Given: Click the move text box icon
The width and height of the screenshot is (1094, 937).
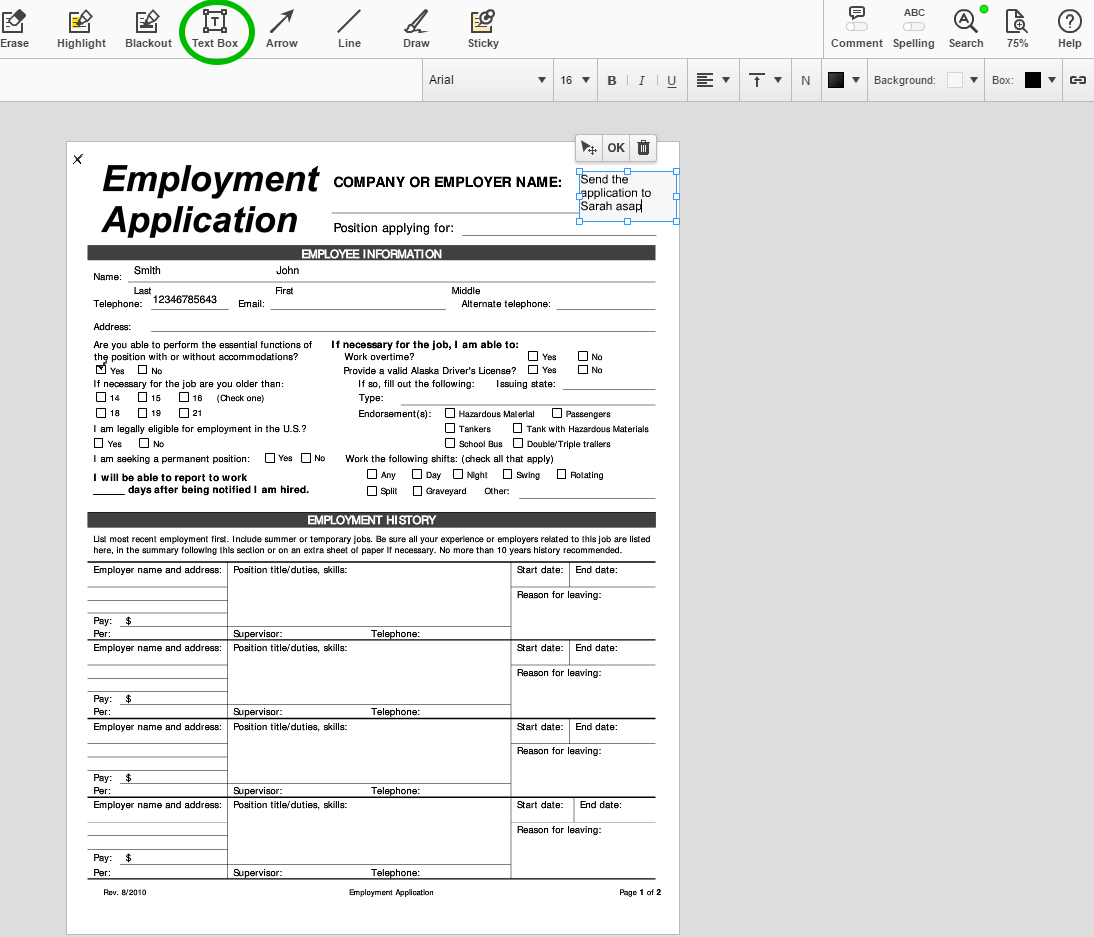Looking at the screenshot, I should [x=589, y=148].
